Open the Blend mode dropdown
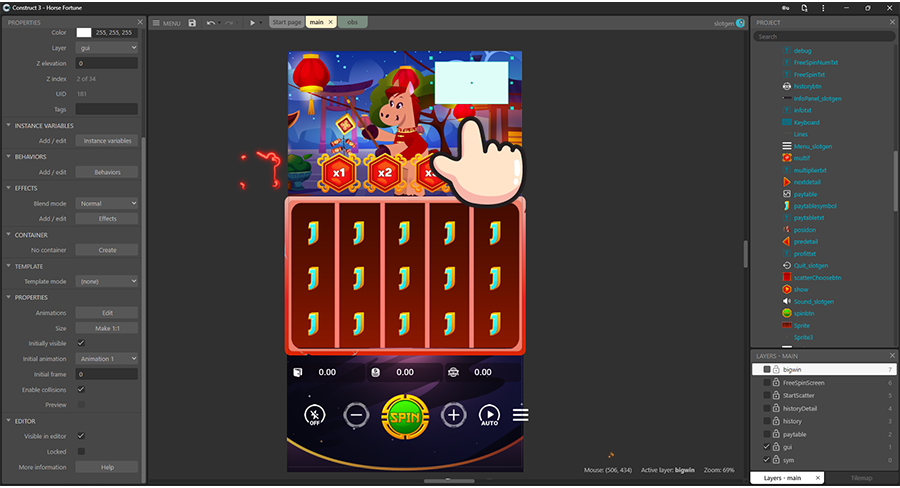This screenshot has width=900, height=488. (x=107, y=203)
